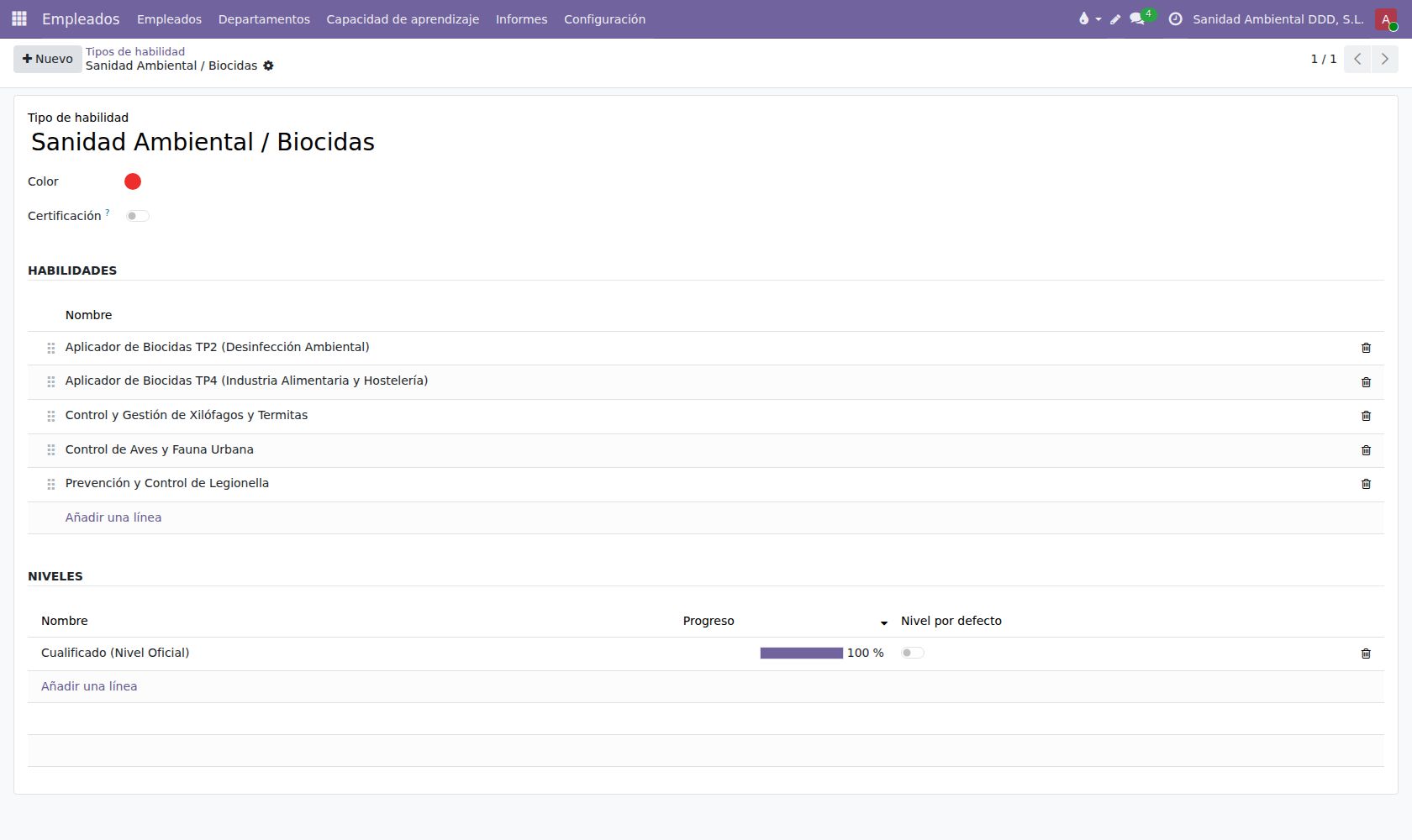Click drag handle of Prevención Legionella row
This screenshot has width=1412, height=840.
[x=50, y=484]
